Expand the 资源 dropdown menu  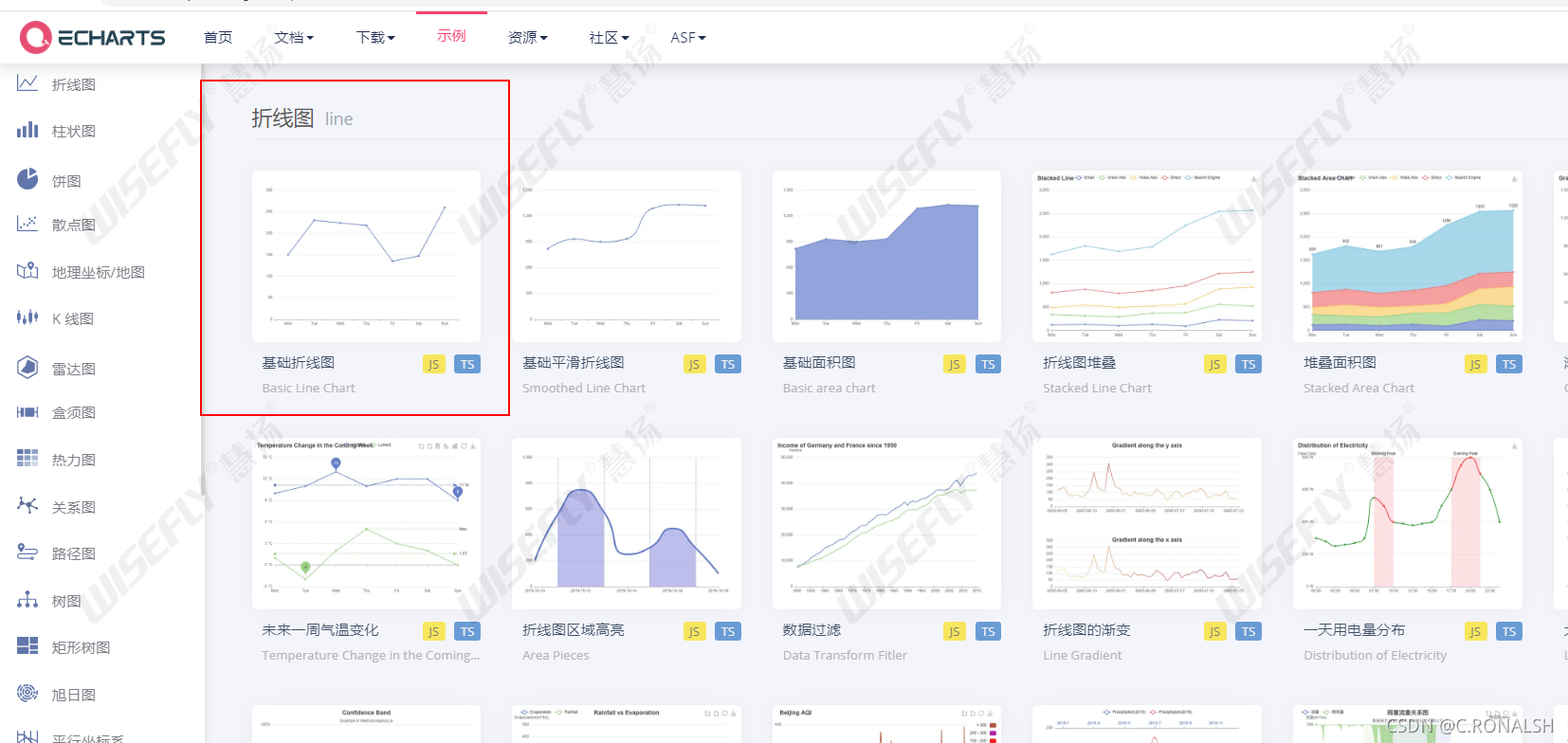pos(527,38)
